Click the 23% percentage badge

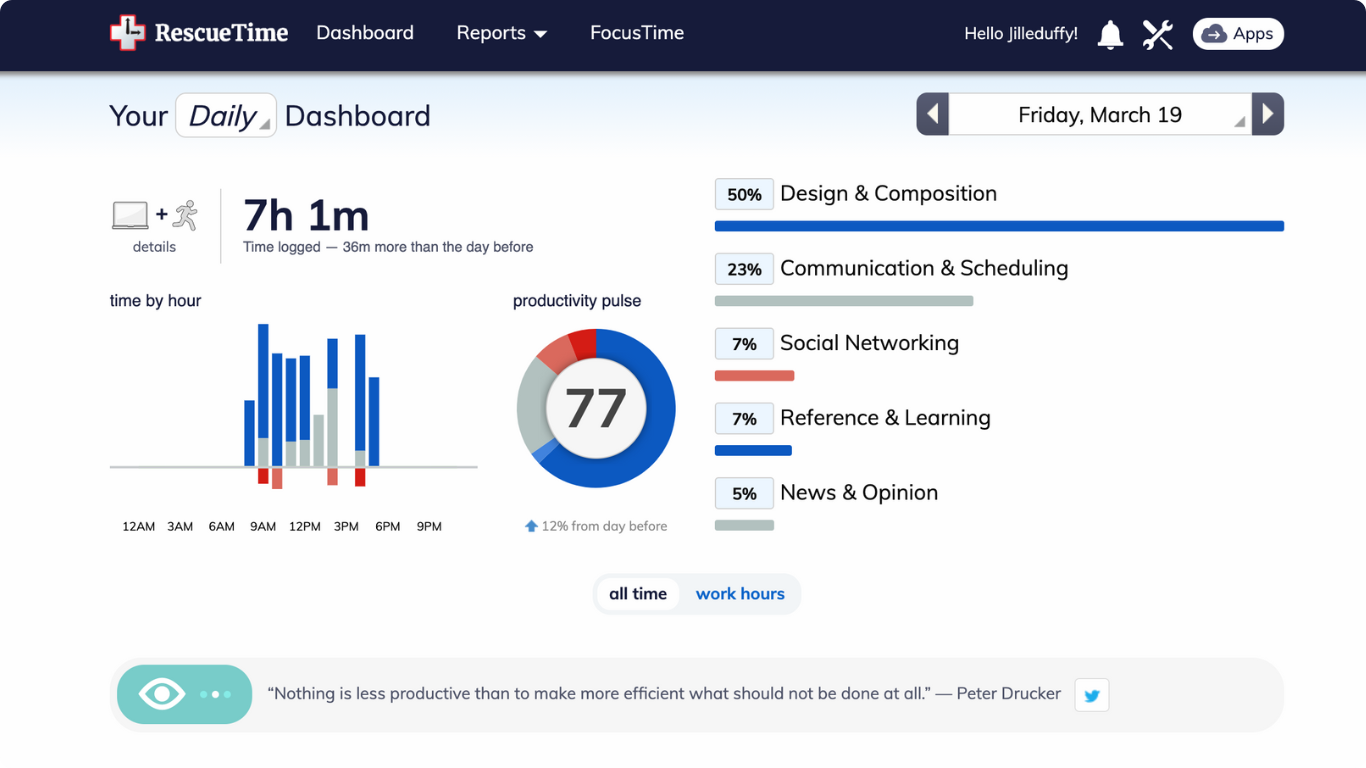coord(744,269)
